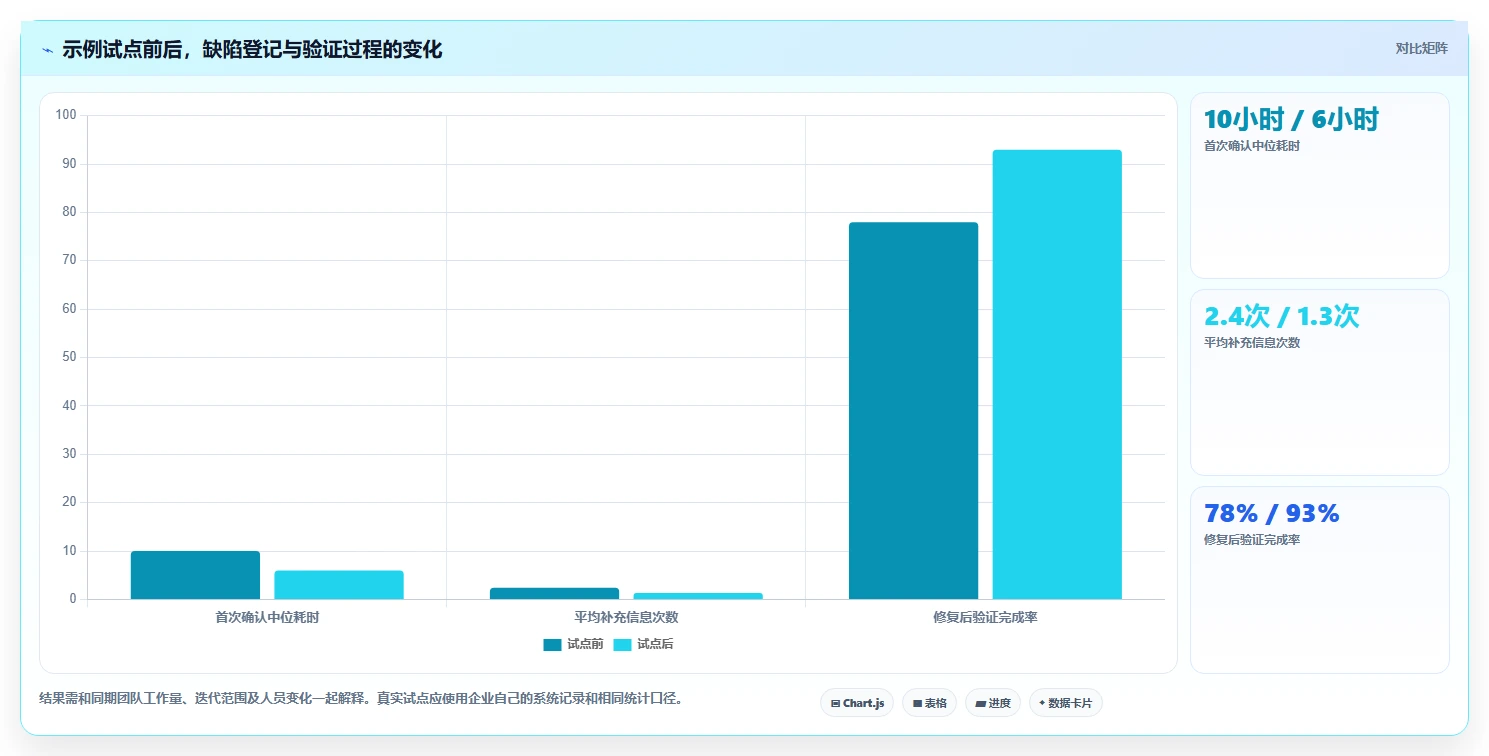Image resolution: width=1489 pixels, height=756 pixels.
Task: Click the 数据卡片 tag pill
Action: 1066,703
